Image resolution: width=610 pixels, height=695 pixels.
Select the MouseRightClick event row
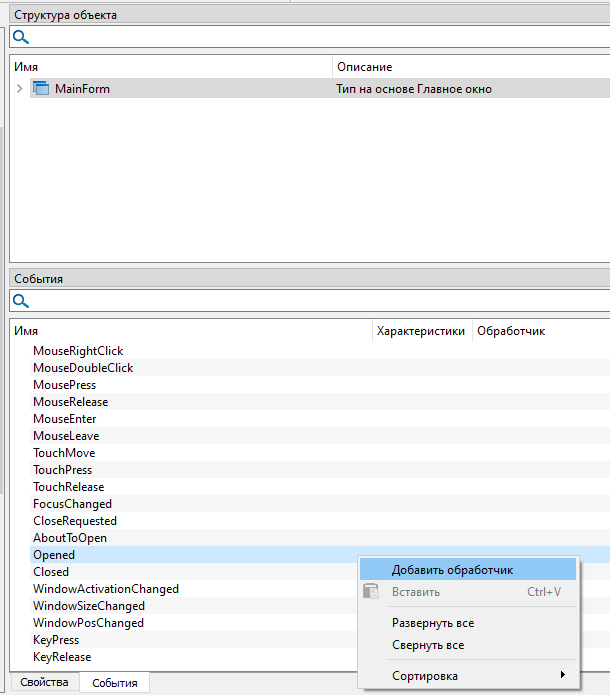click(78, 351)
